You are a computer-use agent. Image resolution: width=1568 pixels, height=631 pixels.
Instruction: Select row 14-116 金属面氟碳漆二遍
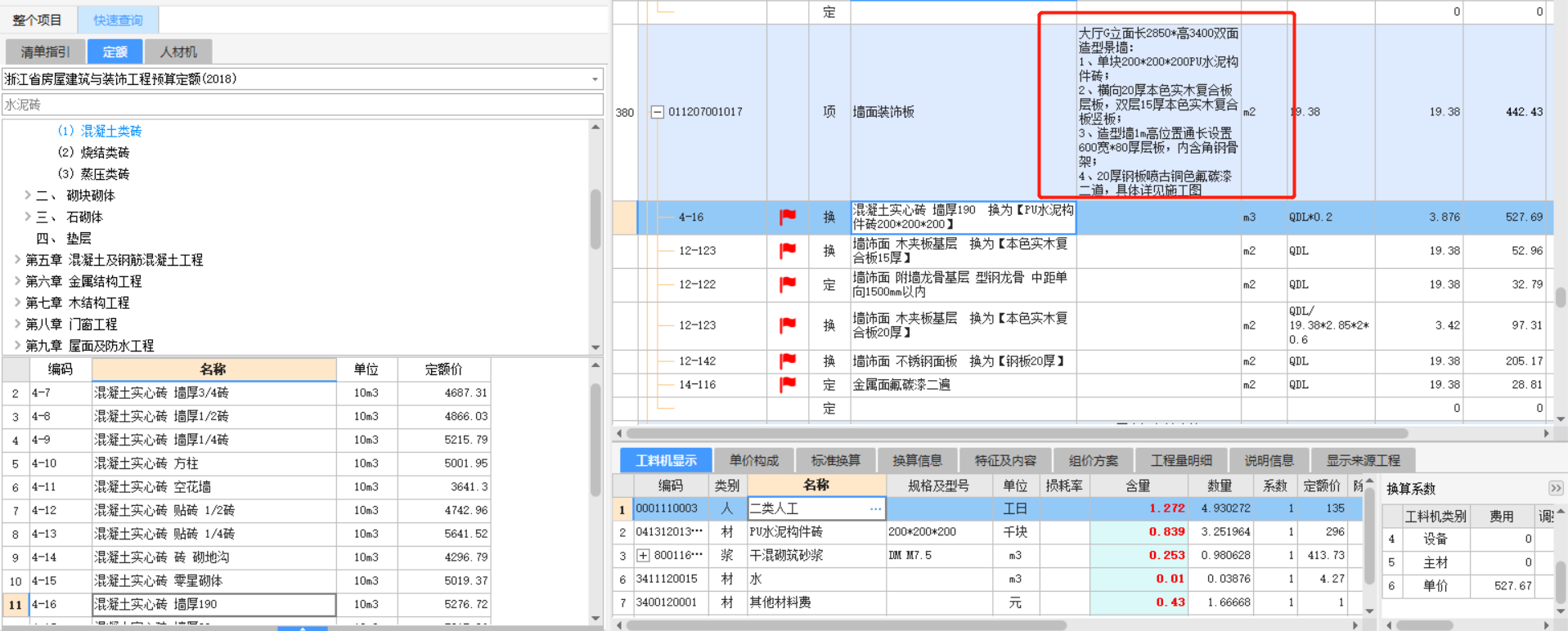1084,384
